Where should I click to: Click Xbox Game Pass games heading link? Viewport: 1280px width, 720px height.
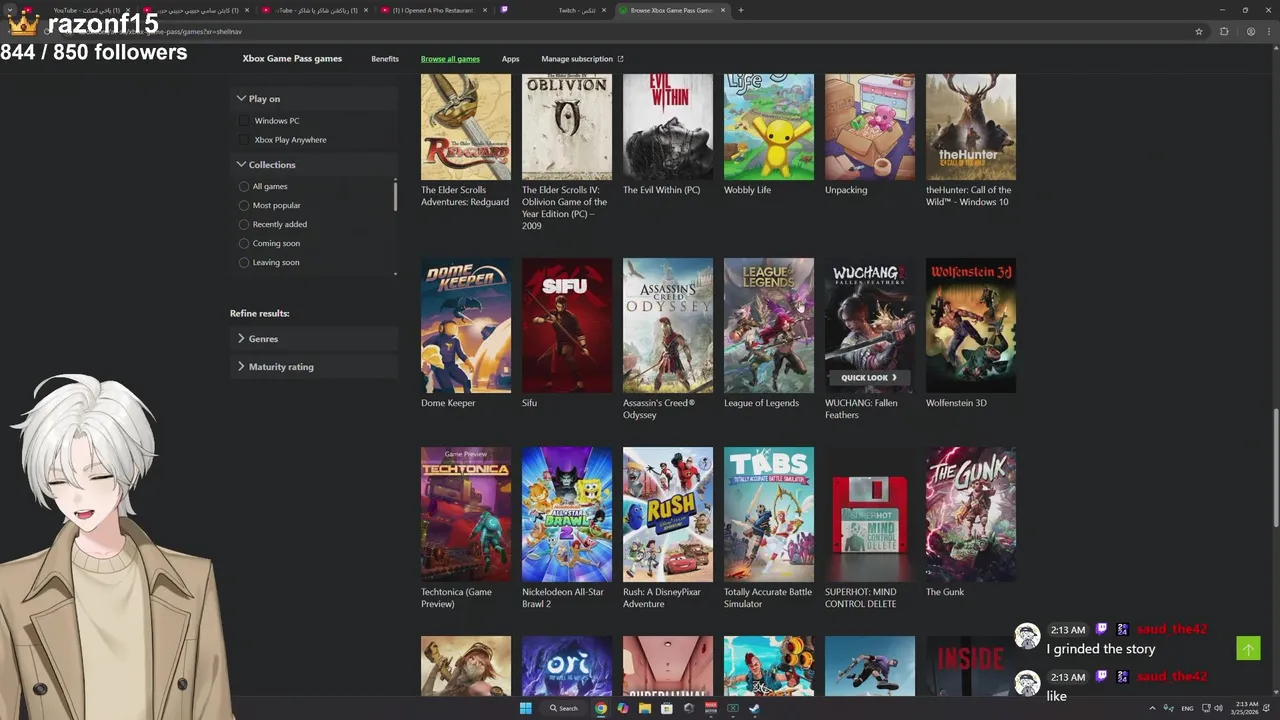point(292,59)
